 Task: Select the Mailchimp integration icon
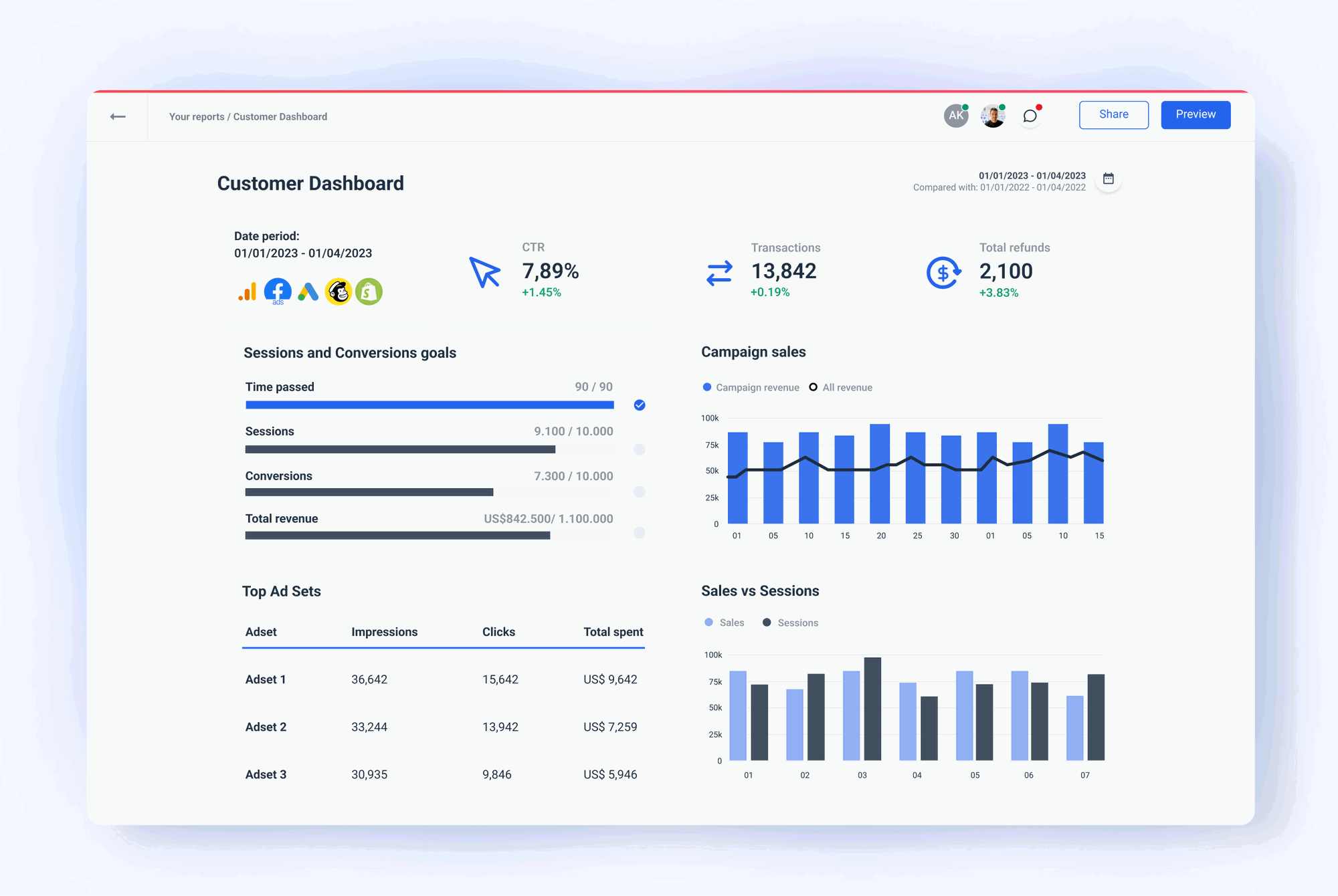(x=339, y=291)
